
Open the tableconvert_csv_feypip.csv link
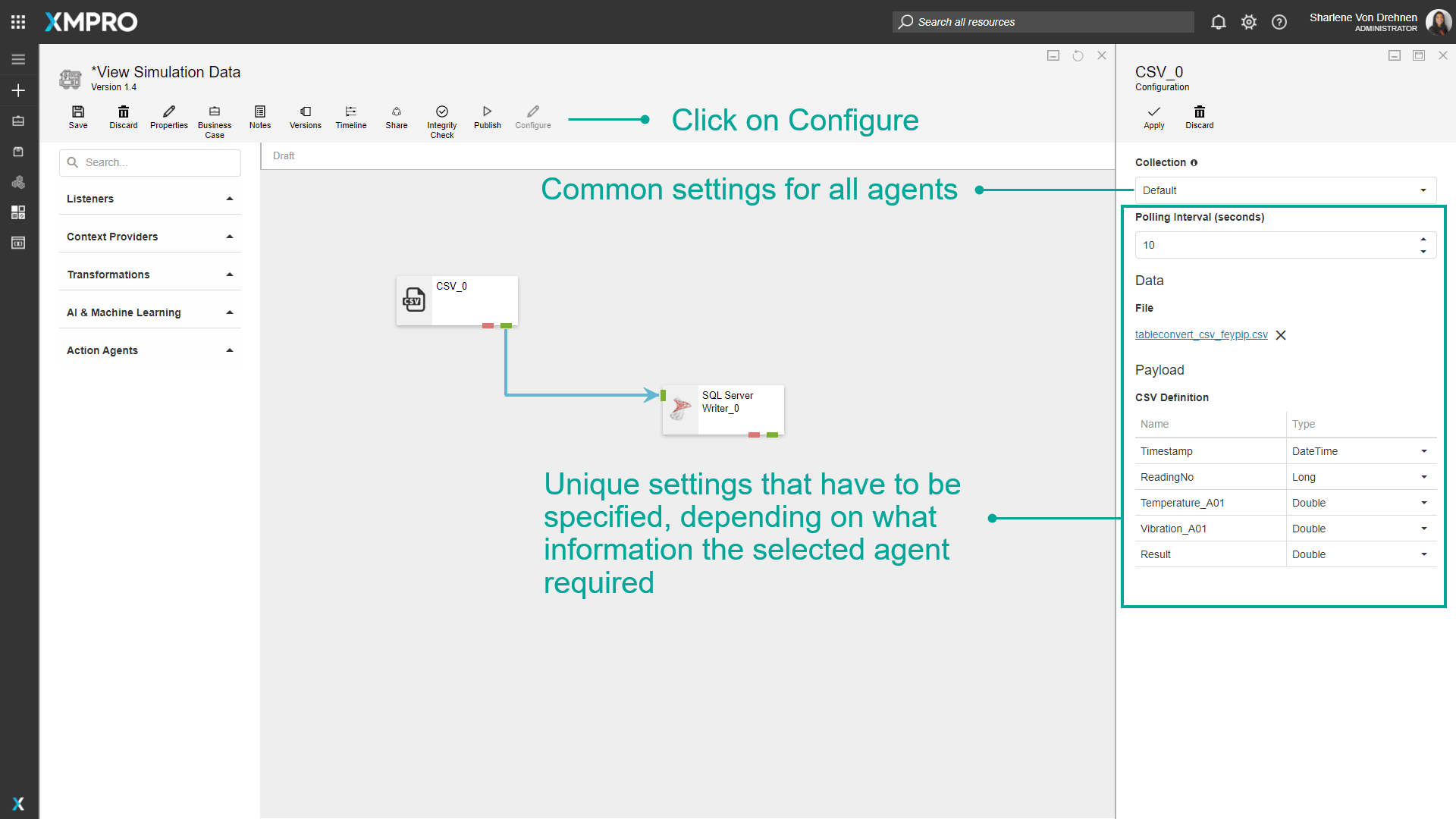click(1200, 334)
